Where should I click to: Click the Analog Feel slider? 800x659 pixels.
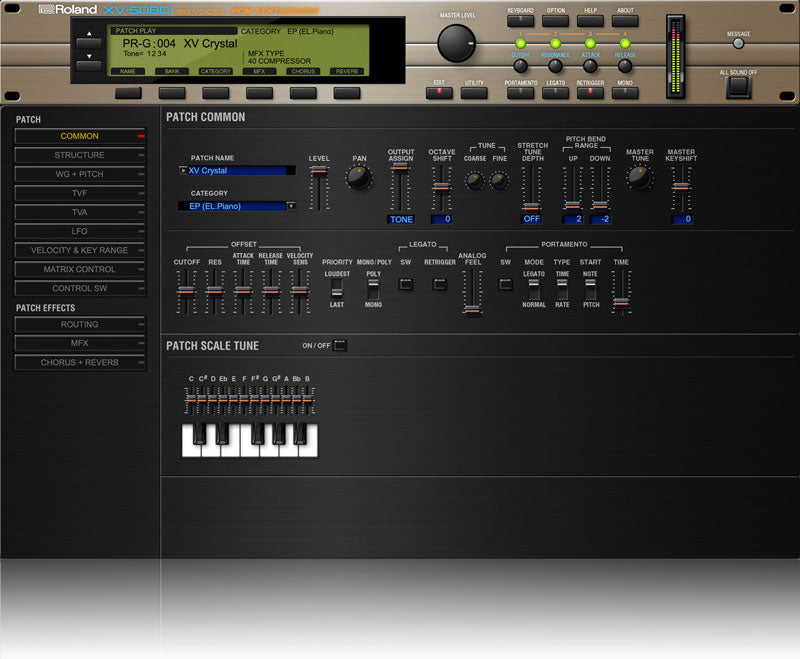click(x=472, y=292)
